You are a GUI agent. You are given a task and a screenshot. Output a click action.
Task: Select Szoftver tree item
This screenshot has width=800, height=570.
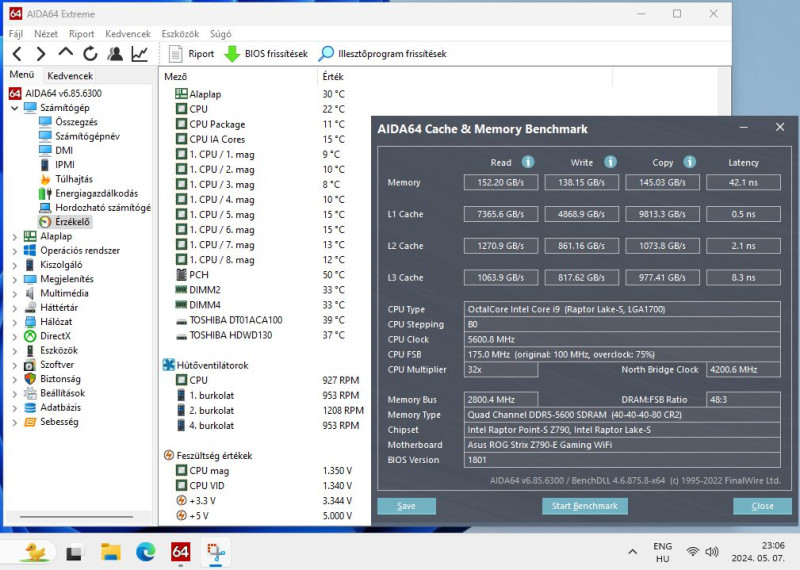[x=49, y=364]
